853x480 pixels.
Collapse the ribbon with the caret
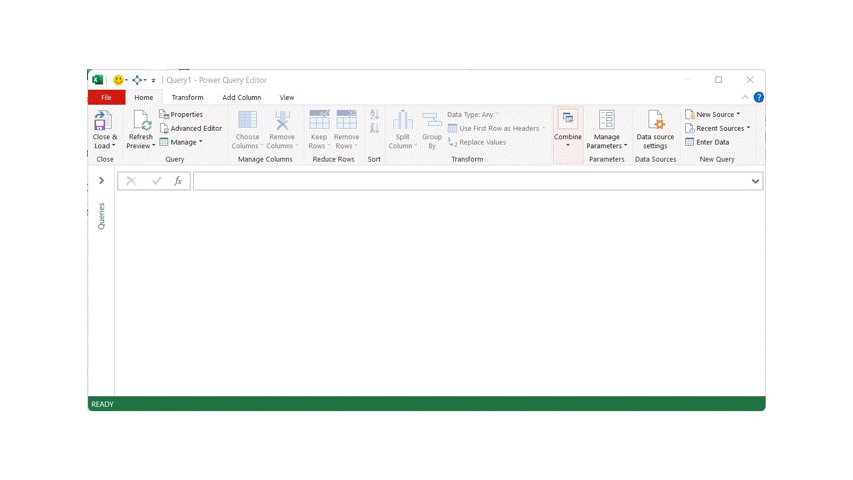(x=745, y=97)
